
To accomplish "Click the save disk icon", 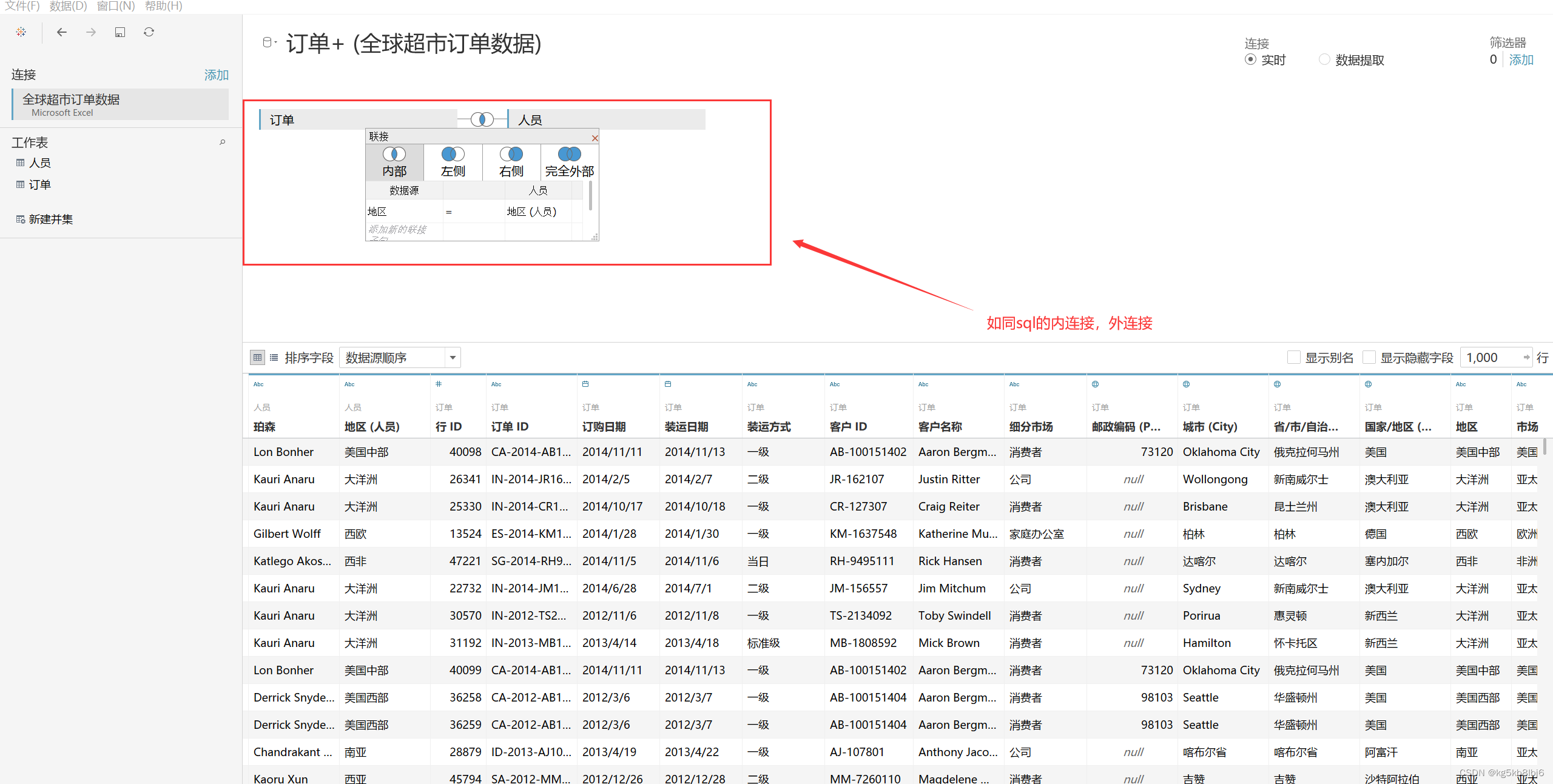I will 120,32.
